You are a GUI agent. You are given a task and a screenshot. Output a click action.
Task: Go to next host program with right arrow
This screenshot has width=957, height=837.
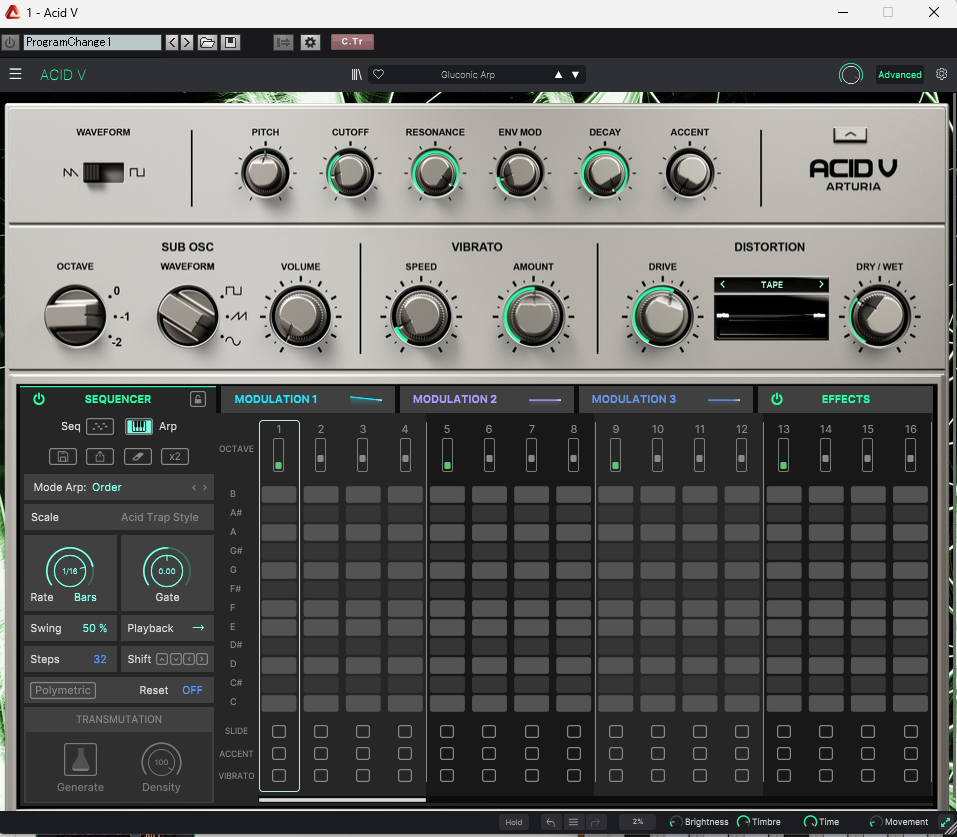pyautogui.click(x=187, y=42)
